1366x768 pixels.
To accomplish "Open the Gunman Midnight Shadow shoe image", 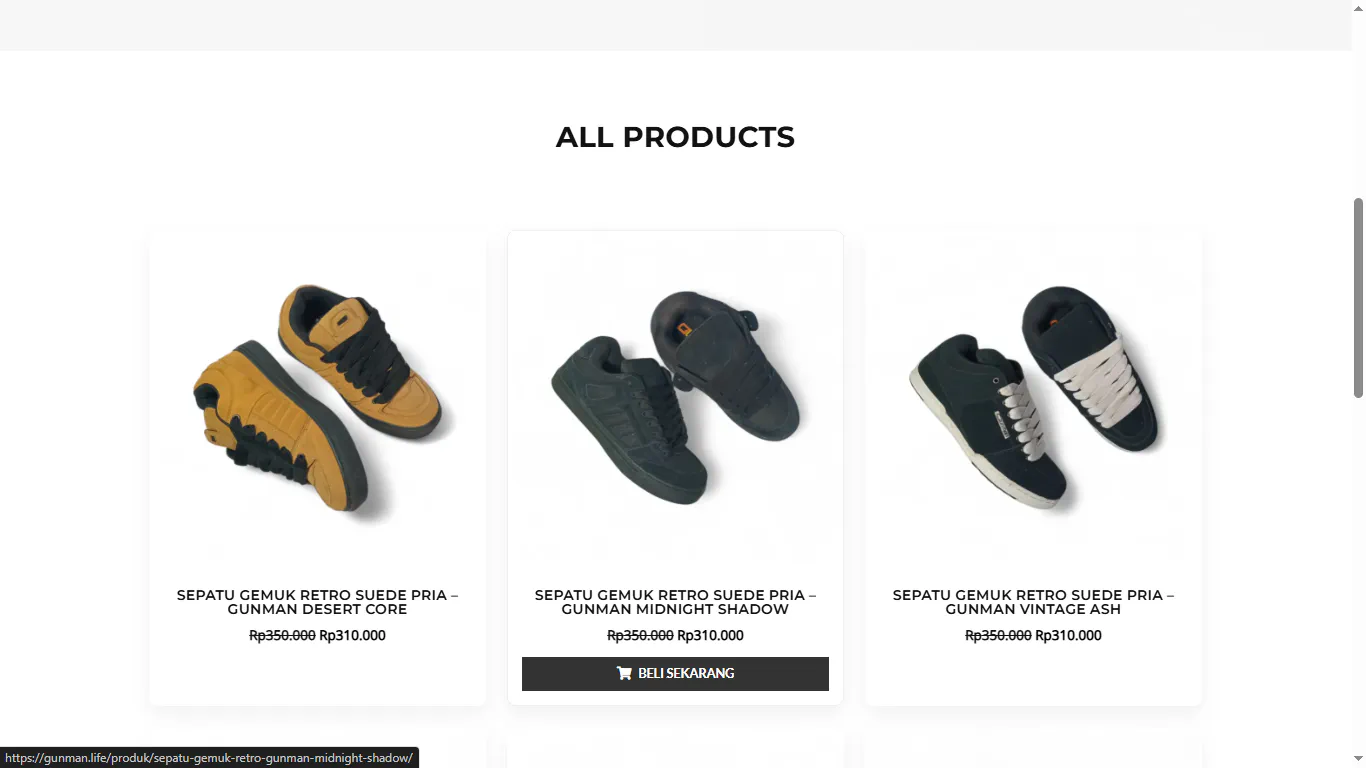I will (675, 400).
